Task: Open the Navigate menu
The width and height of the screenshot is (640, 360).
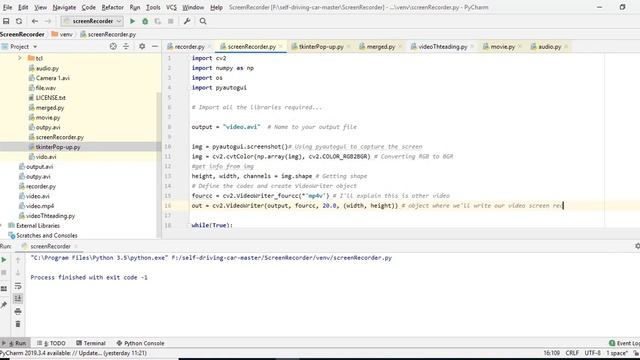Action: click(x=64, y=7)
